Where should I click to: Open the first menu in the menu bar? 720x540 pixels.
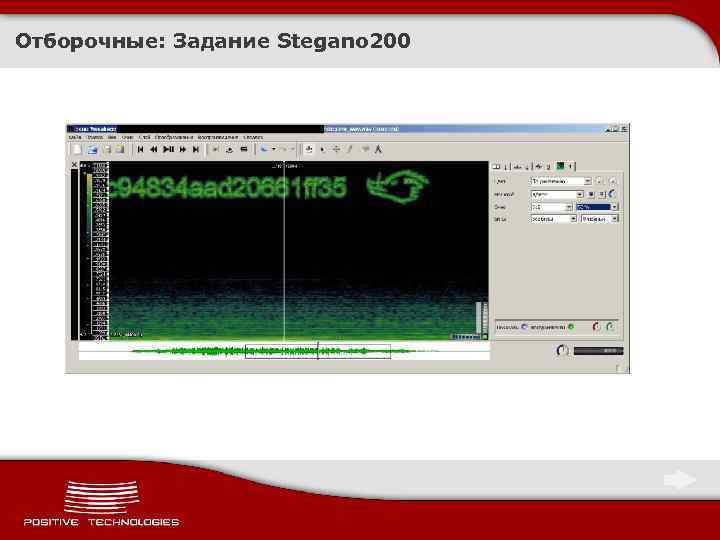75,137
